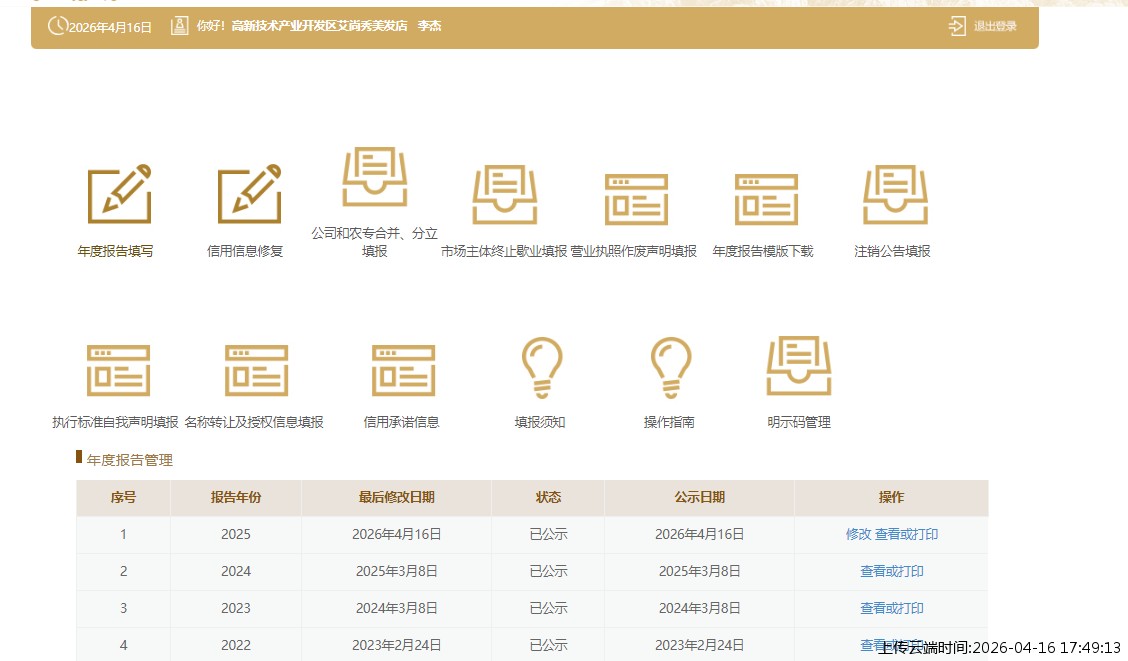This screenshot has height=661, width=1128.
Task: Open 查看或打印 for 2023 report
Action: (x=891, y=608)
